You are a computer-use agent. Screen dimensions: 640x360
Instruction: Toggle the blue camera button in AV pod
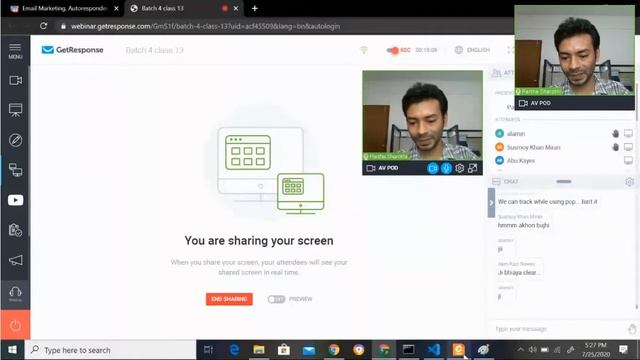(433, 168)
